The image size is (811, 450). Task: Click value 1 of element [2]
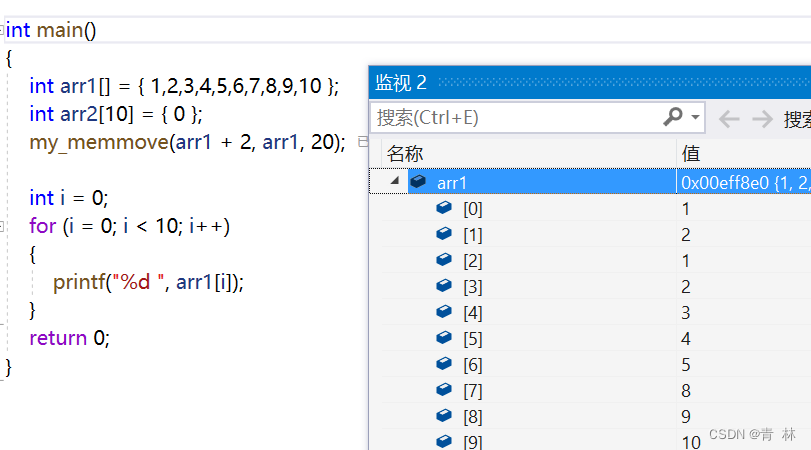point(686,261)
